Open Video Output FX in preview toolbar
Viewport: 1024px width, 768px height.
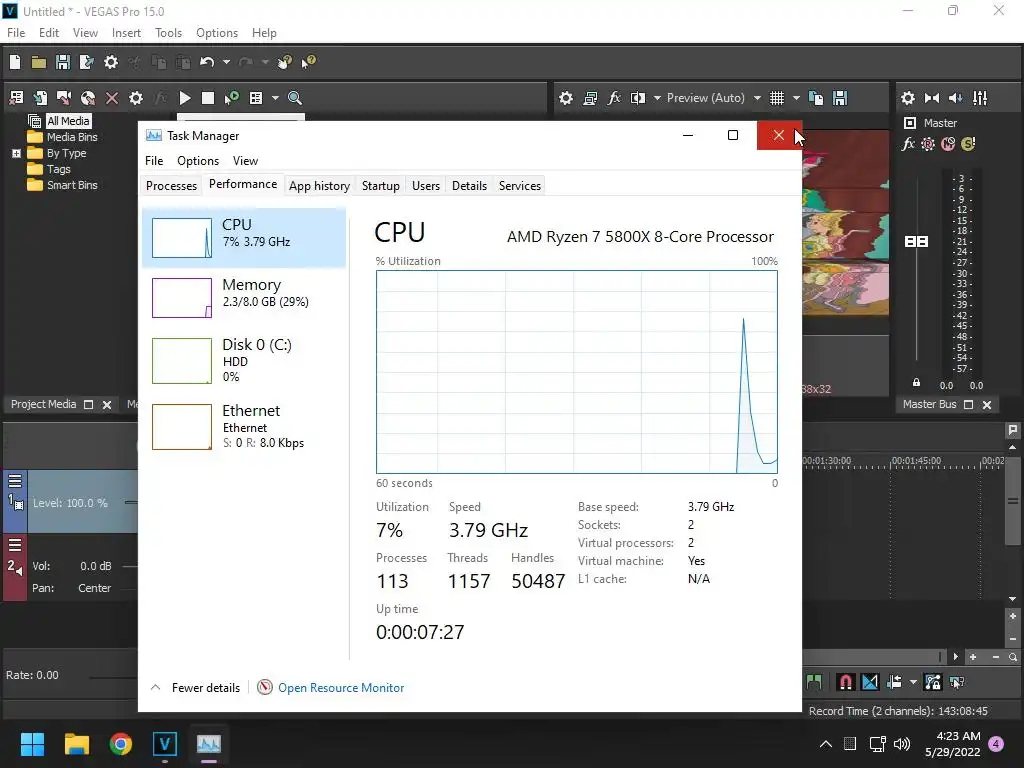[x=614, y=98]
